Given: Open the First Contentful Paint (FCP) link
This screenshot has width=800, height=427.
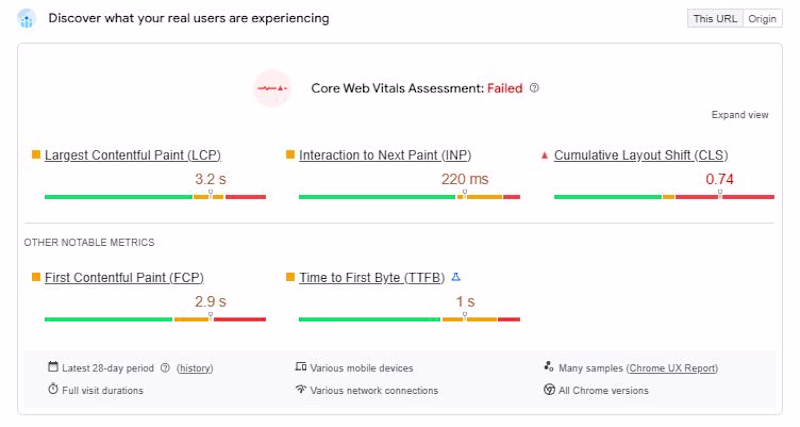Looking at the screenshot, I should coord(124,277).
